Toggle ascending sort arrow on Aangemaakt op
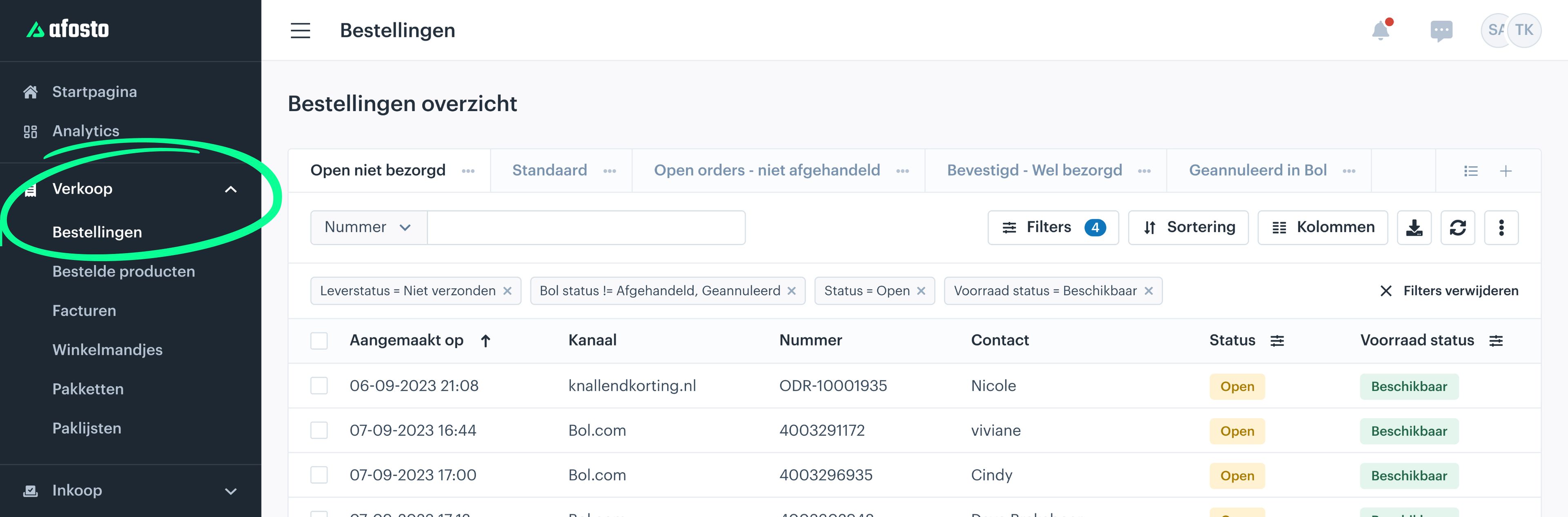This screenshot has height=517, width=1568. pos(485,341)
